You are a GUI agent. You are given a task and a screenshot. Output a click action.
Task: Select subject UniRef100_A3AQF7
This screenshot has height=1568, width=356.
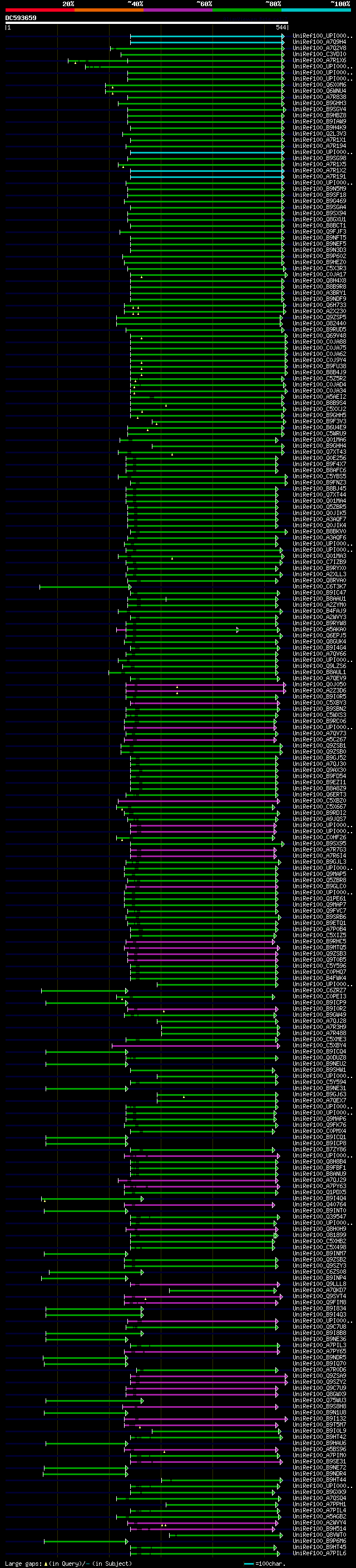319,519
